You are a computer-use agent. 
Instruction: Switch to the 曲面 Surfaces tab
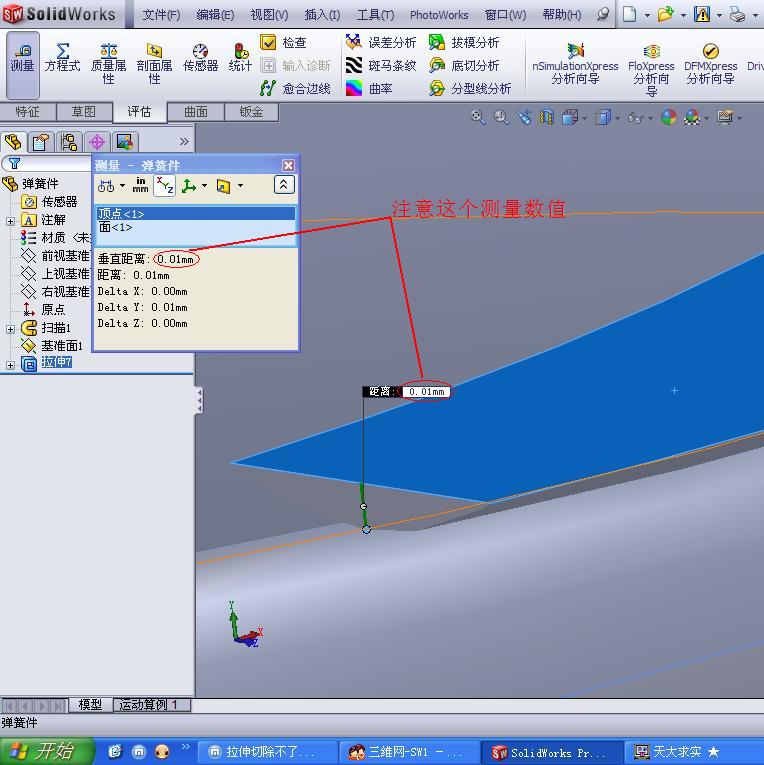[x=196, y=112]
